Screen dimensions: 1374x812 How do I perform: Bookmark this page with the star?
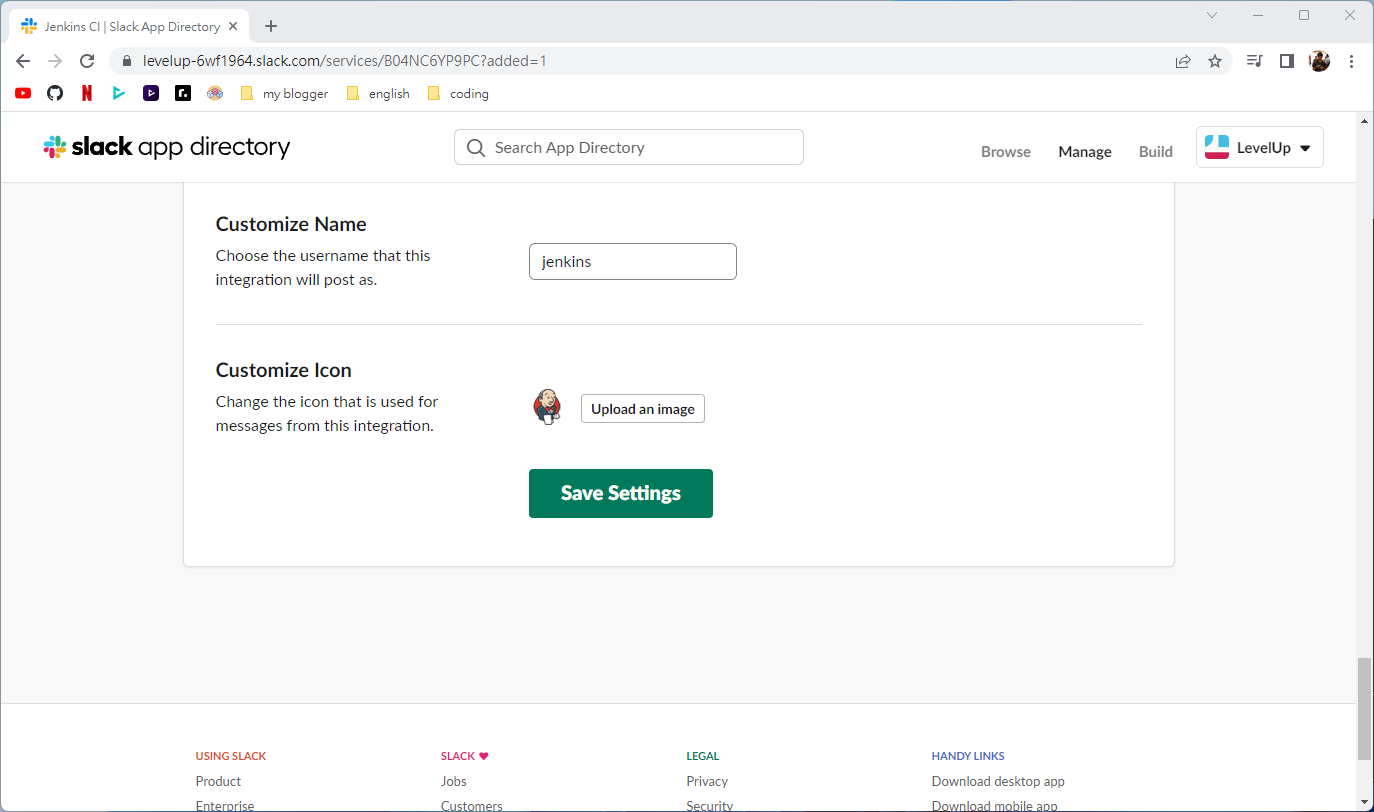1215,61
